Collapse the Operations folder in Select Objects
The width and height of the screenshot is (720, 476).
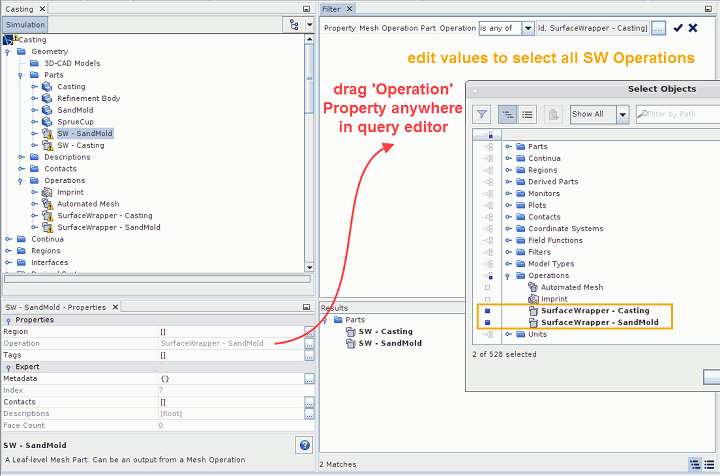tap(508, 276)
